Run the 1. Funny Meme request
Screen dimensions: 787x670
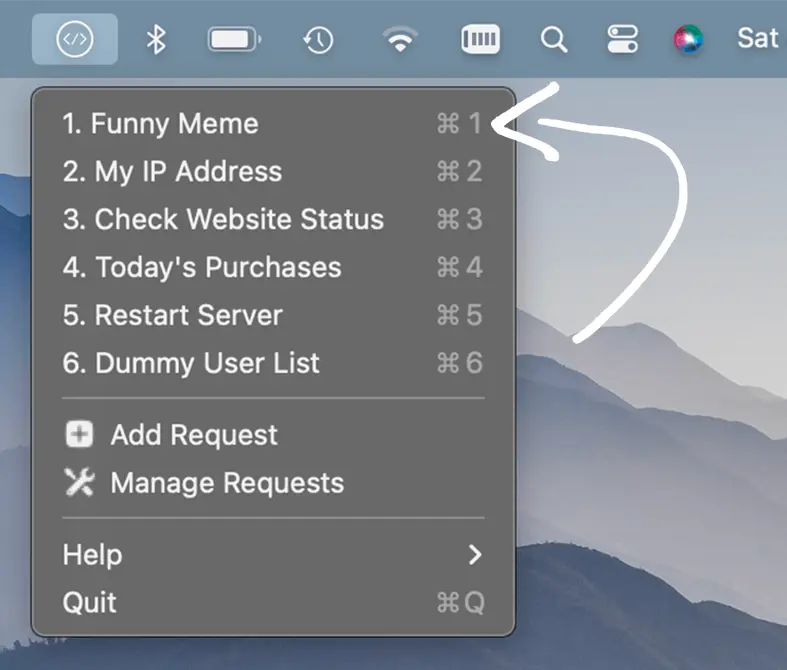coord(273,123)
